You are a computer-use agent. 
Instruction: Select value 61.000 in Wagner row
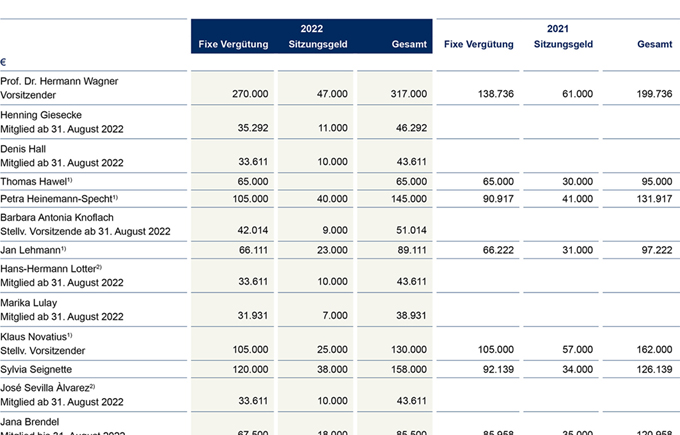tap(577, 94)
